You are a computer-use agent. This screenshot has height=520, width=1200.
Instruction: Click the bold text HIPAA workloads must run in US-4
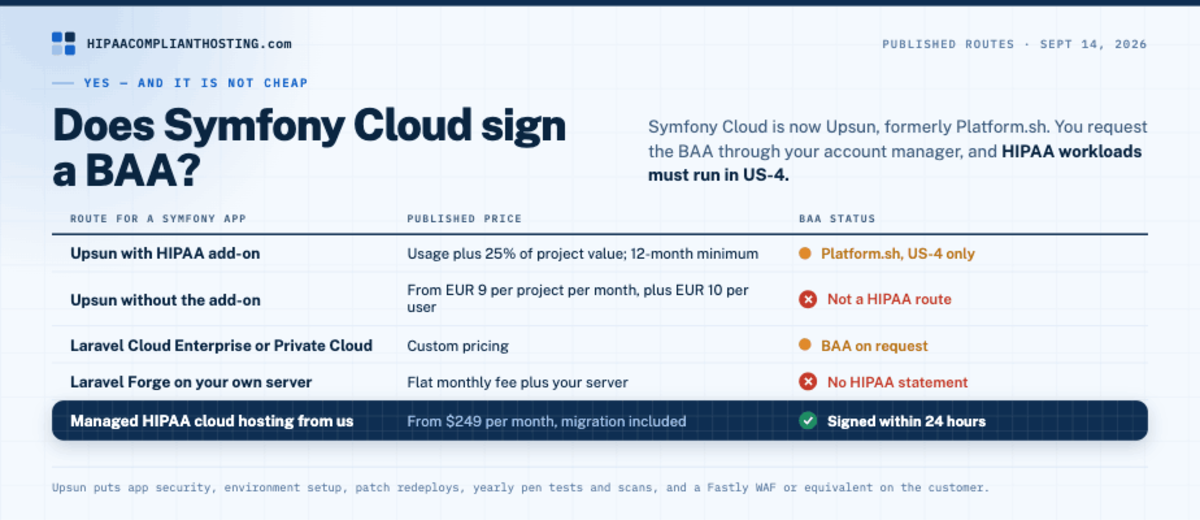click(895, 164)
